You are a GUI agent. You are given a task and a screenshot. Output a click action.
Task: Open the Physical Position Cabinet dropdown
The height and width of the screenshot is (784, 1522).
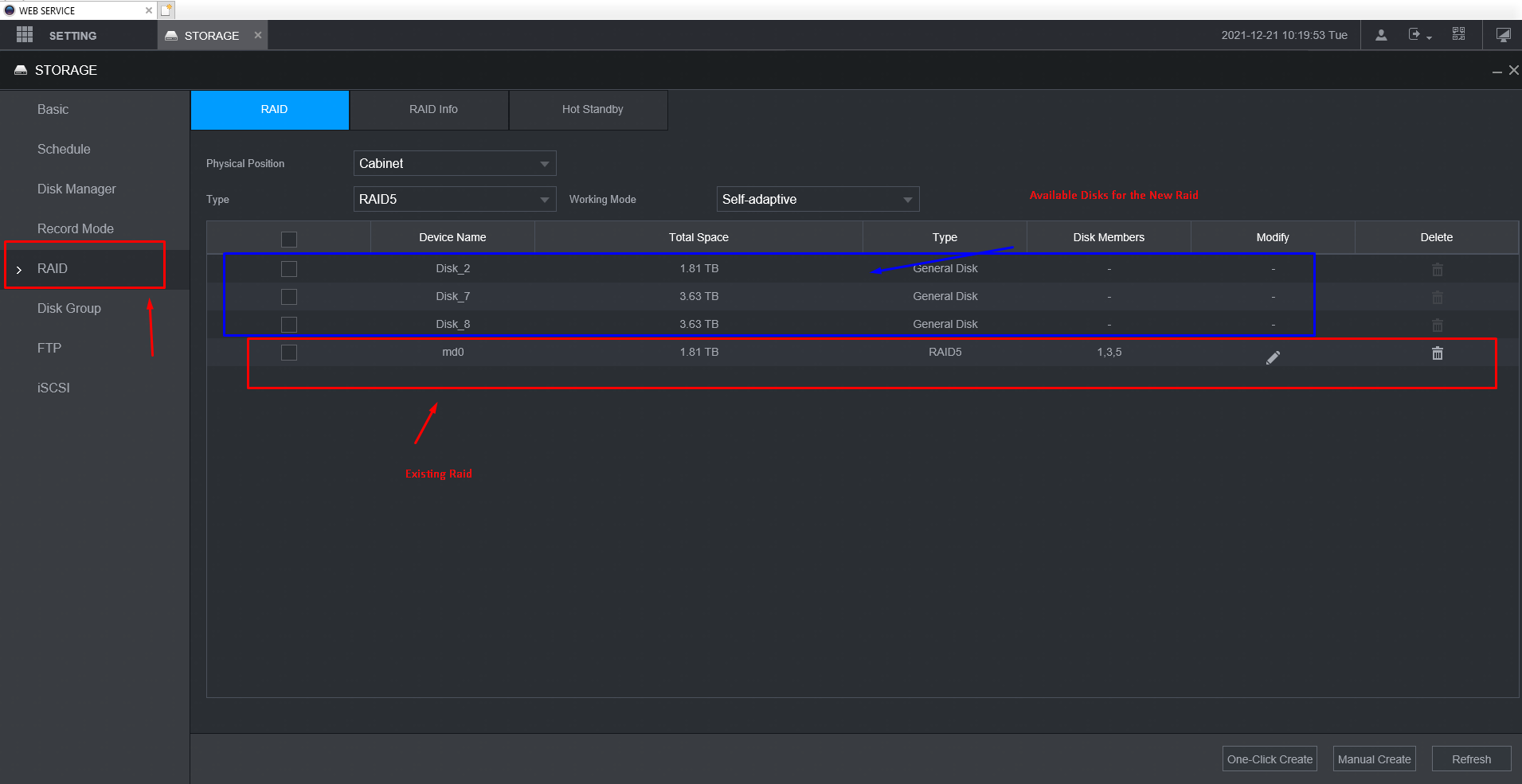tap(455, 163)
